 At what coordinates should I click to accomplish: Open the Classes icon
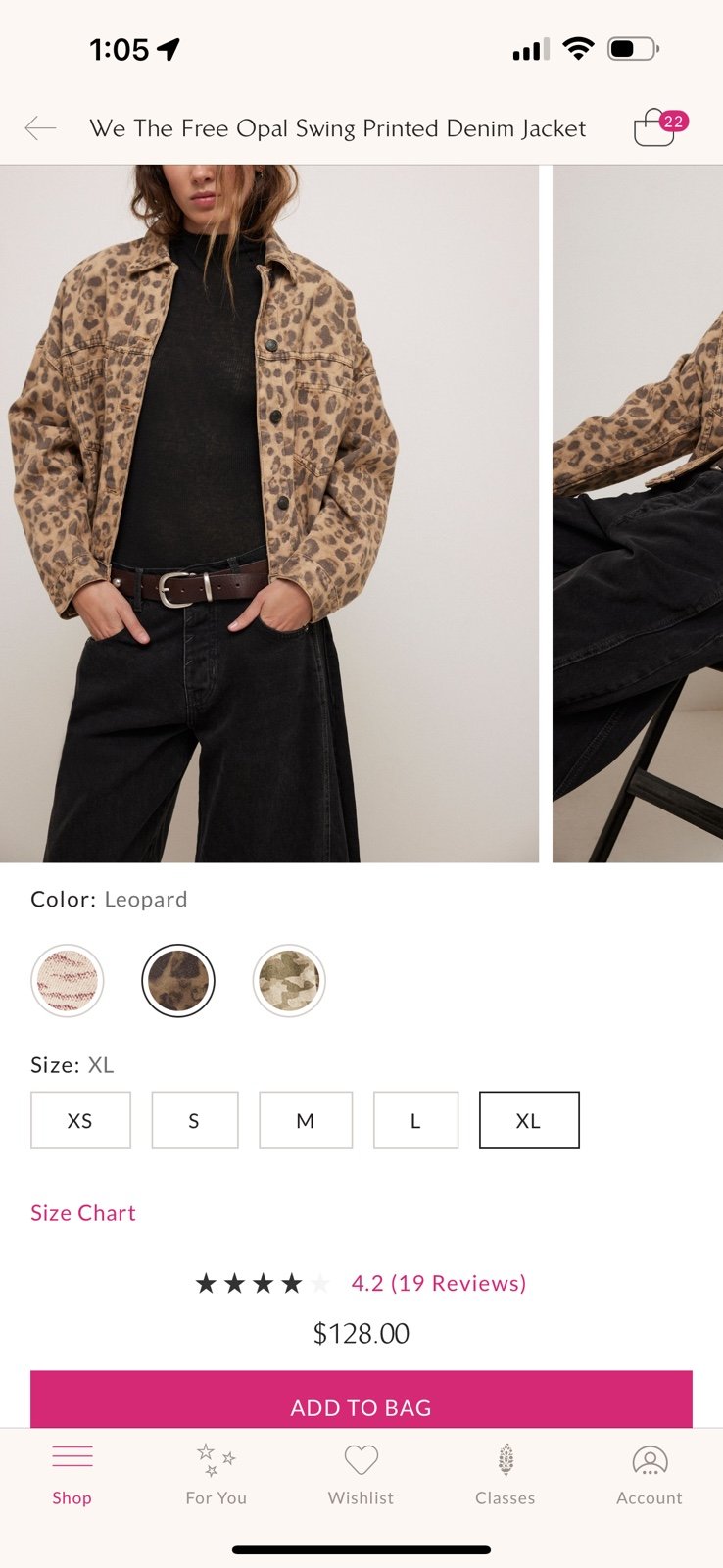point(506,1460)
